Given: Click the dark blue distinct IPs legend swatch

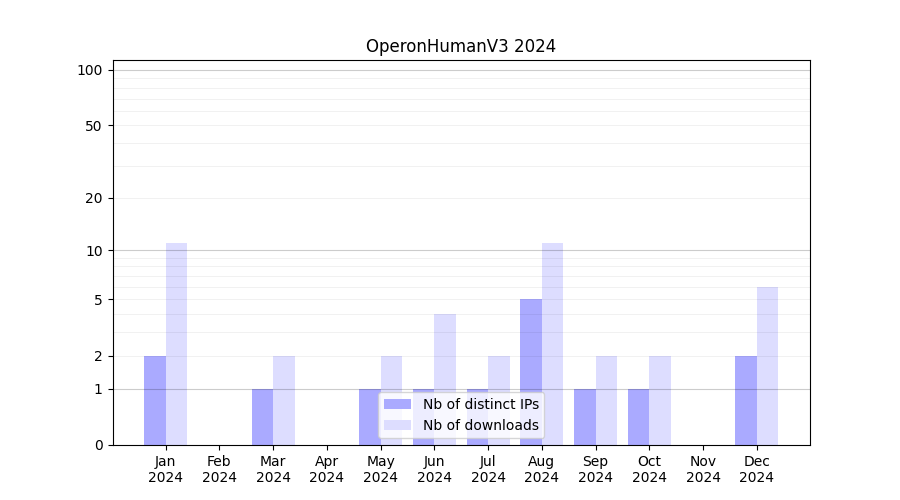Looking at the screenshot, I should tap(397, 404).
